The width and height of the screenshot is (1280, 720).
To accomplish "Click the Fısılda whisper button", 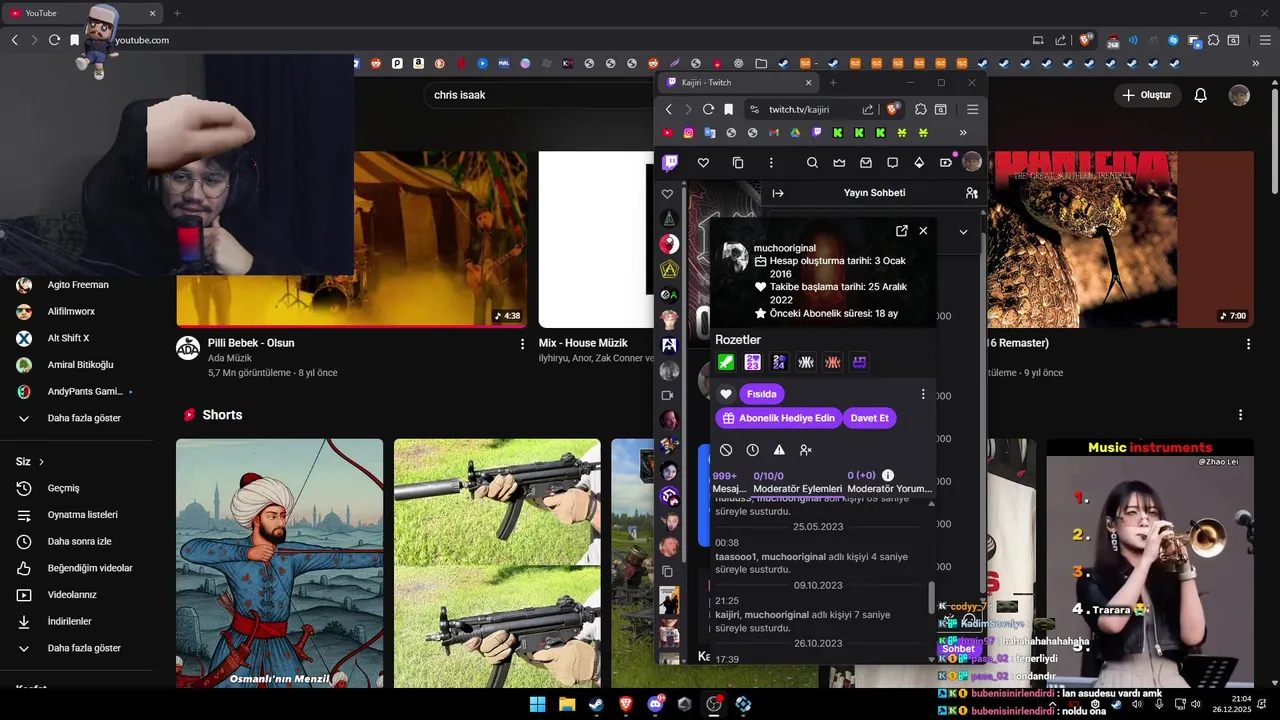I will [761, 394].
